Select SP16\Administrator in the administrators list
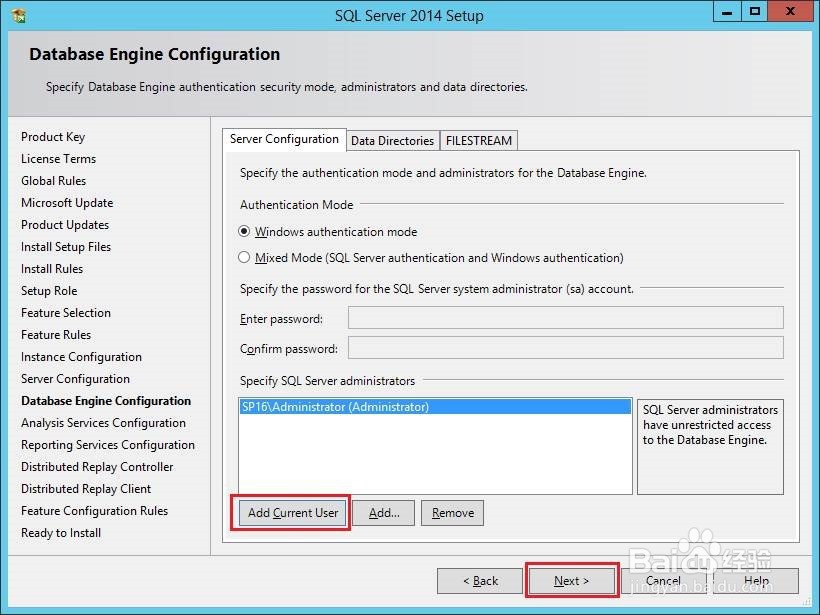This screenshot has height=615, width=820. (435, 407)
